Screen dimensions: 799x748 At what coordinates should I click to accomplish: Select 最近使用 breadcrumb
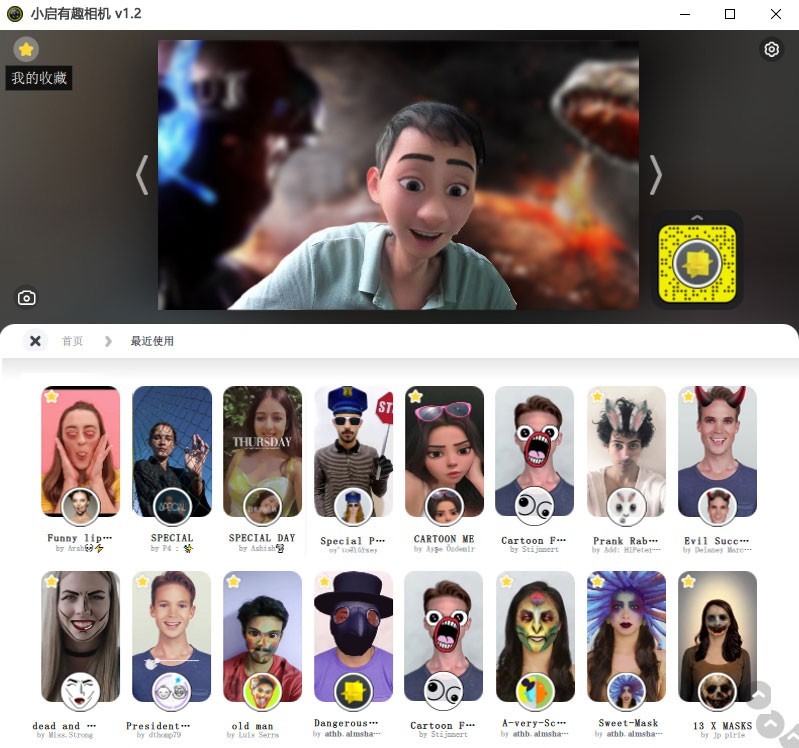152,341
